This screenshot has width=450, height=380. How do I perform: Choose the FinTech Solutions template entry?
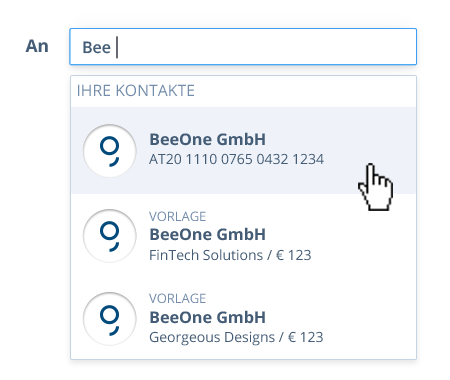click(x=243, y=236)
